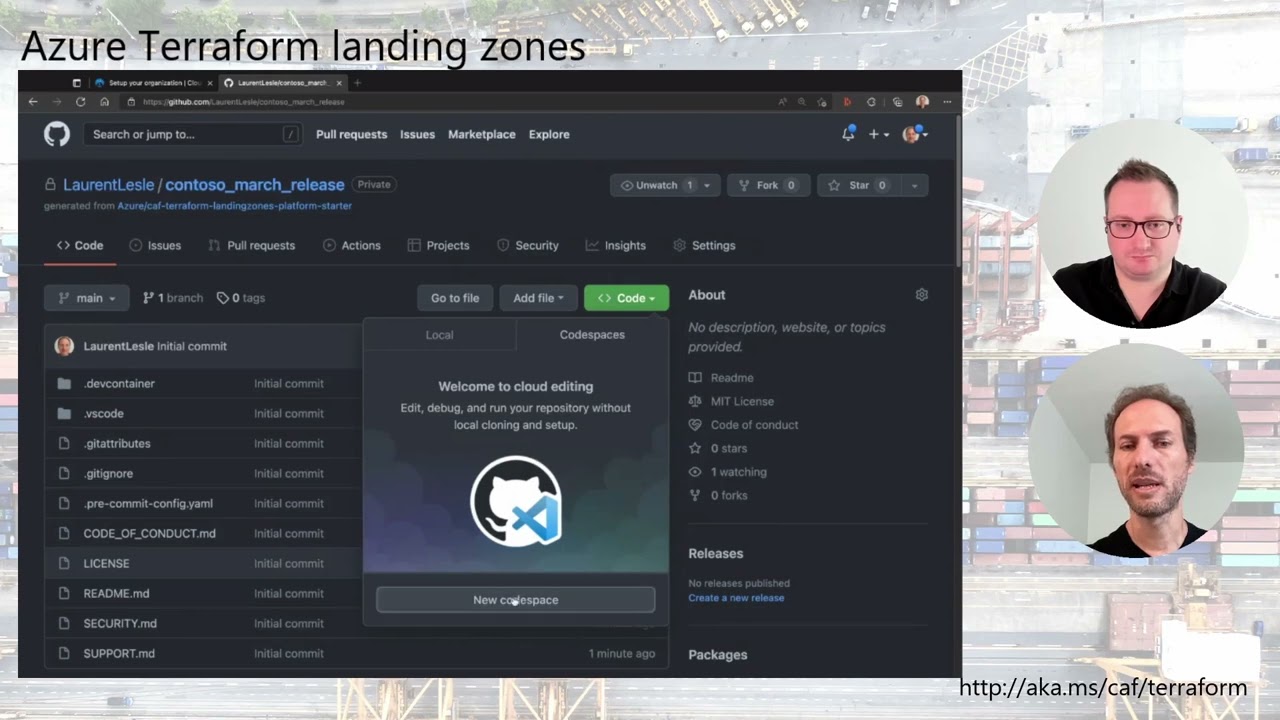1280x720 pixels.
Task: Click the Go to file button
Action: 455,298
